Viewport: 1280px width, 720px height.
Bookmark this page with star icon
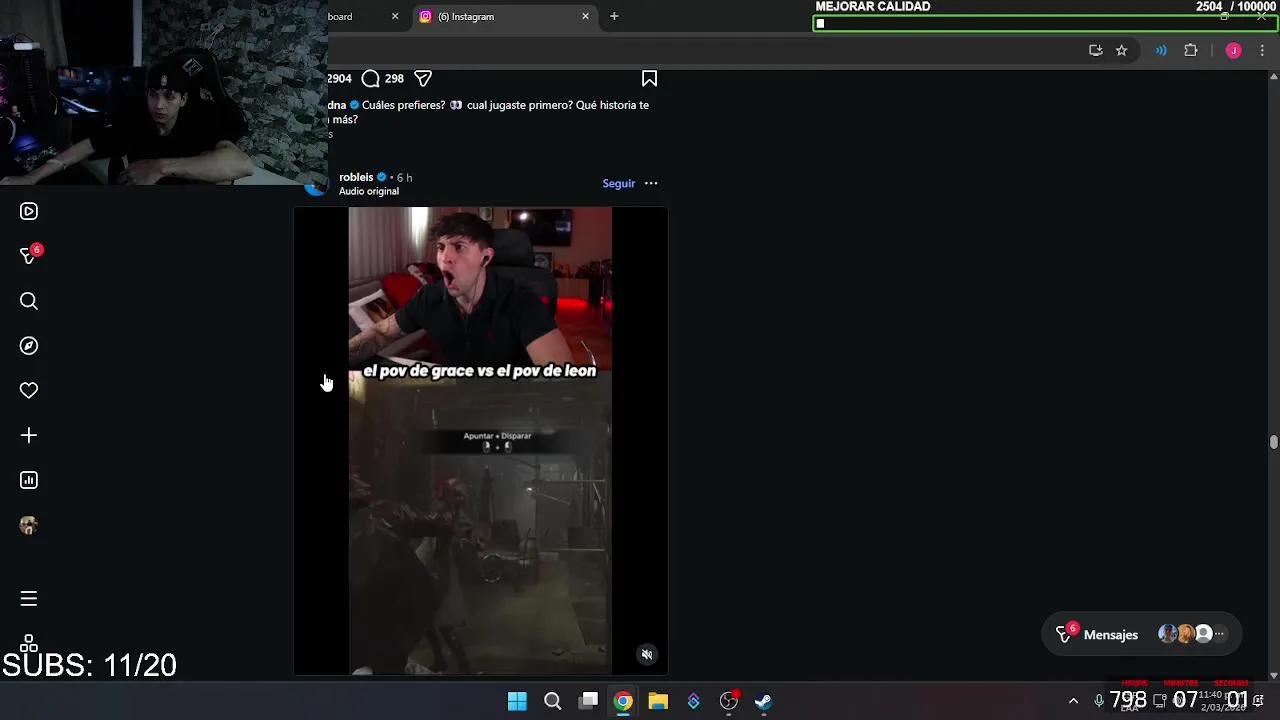[x=1121, y=50]
